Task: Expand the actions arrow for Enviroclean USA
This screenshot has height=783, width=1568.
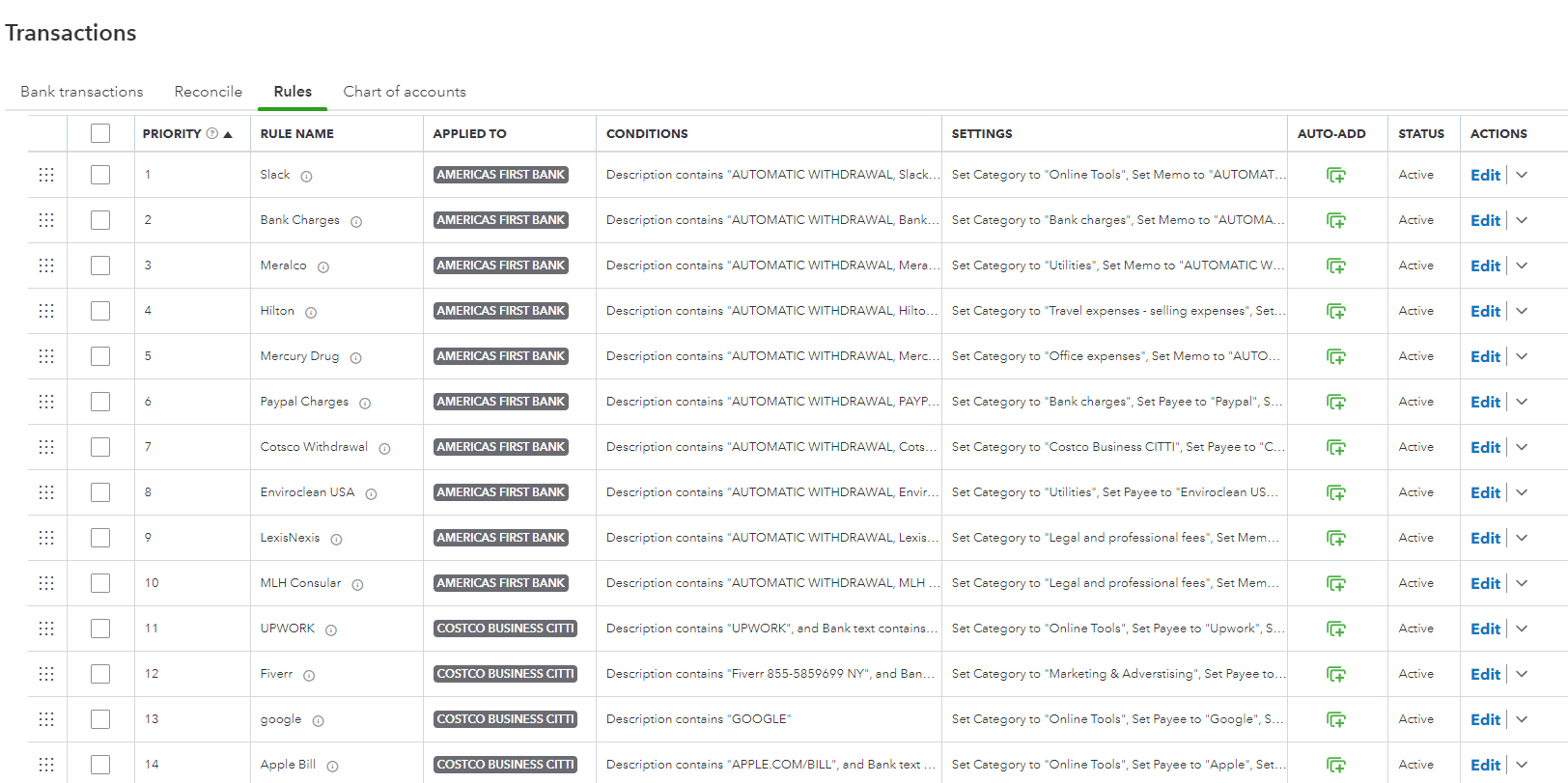Action: click(x=1522, y=492)
